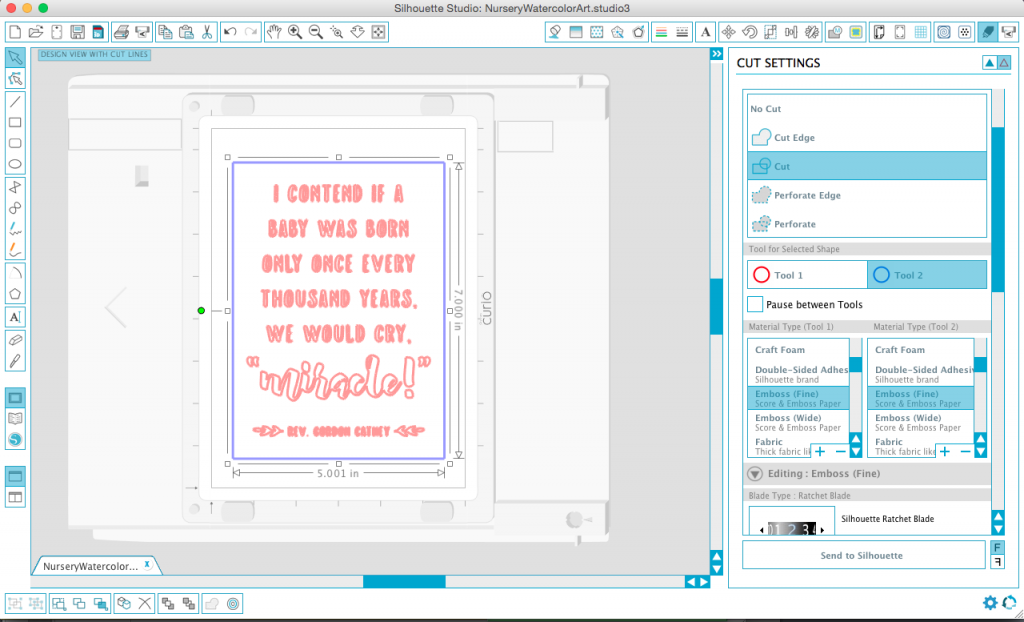Select the Knife tool
Viewport: 1024px width, 622px height.
coord(15,361)
